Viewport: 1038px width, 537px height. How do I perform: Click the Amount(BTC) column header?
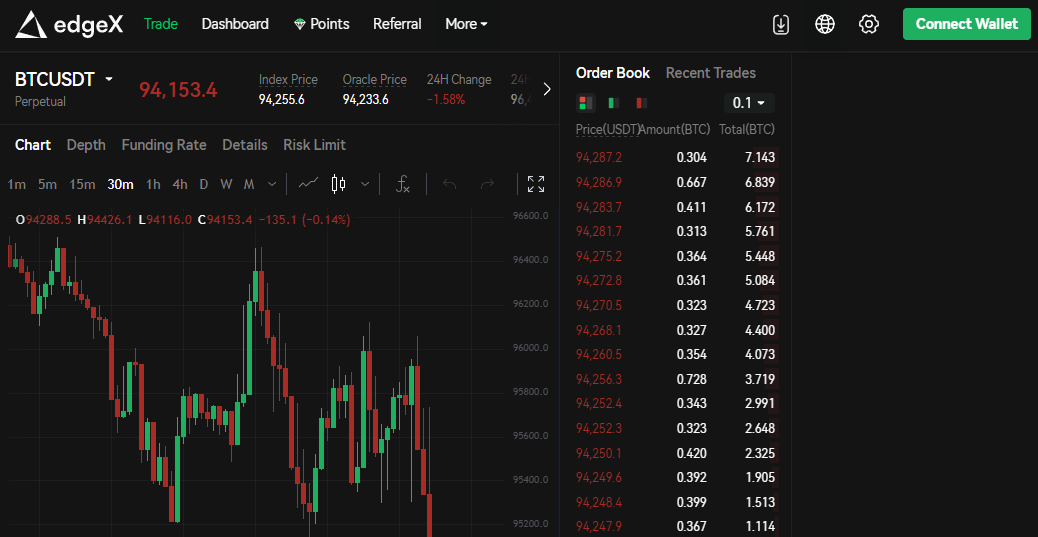coord(675,130)
